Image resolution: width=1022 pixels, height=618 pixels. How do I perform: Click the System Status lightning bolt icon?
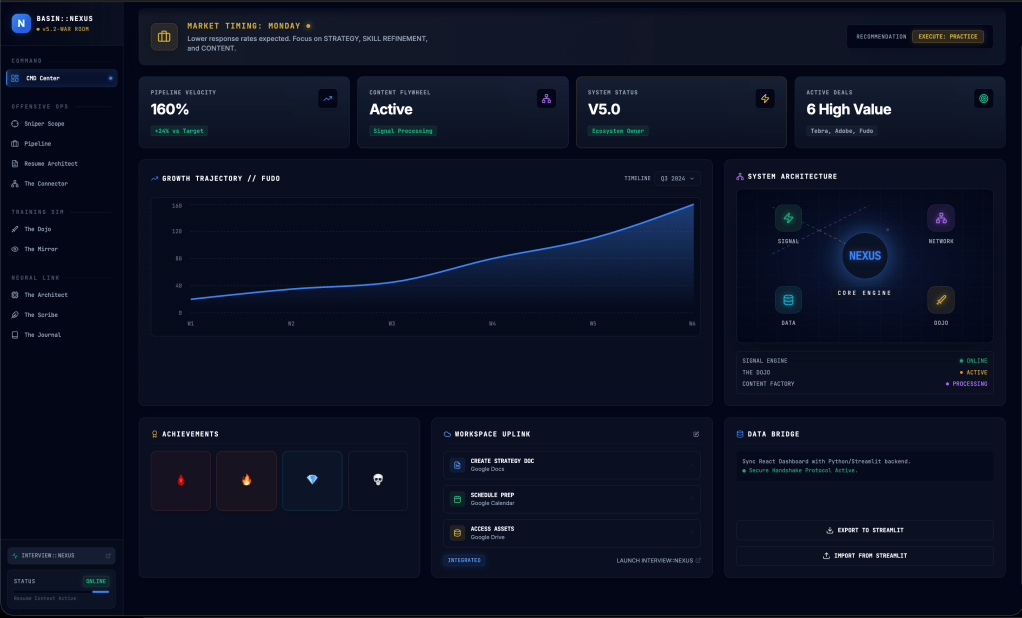click(765, 98)
